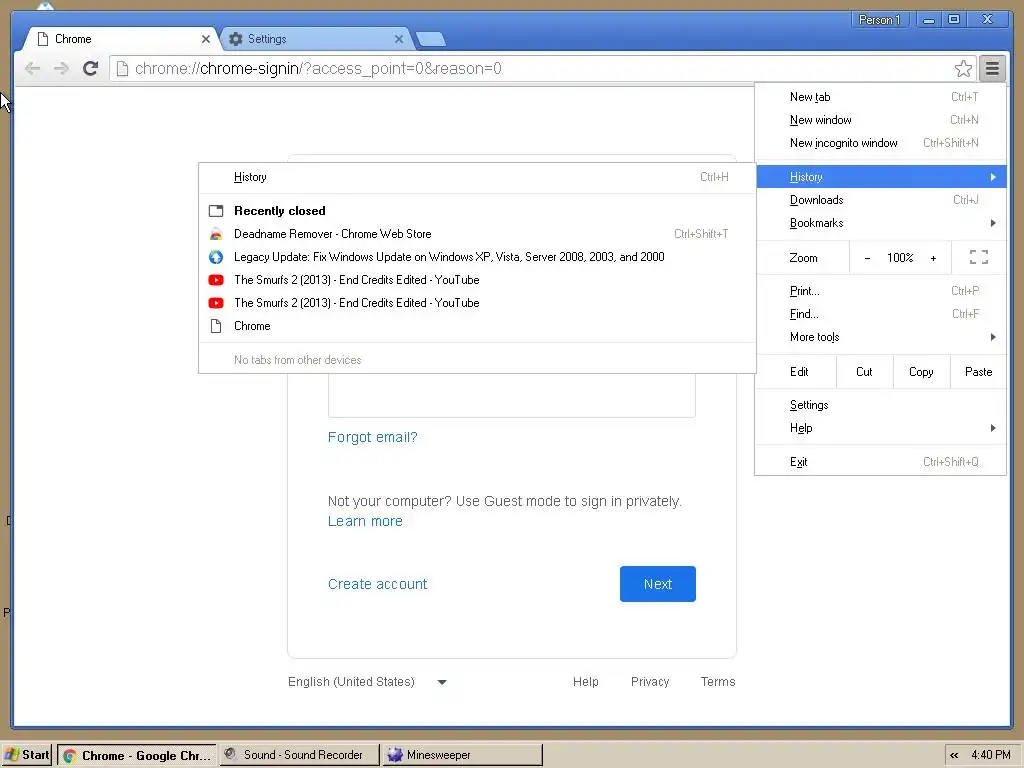This screenshot has width=1024, height=768.
Task: Click the page icon in address bar
Action: (122, 69)
